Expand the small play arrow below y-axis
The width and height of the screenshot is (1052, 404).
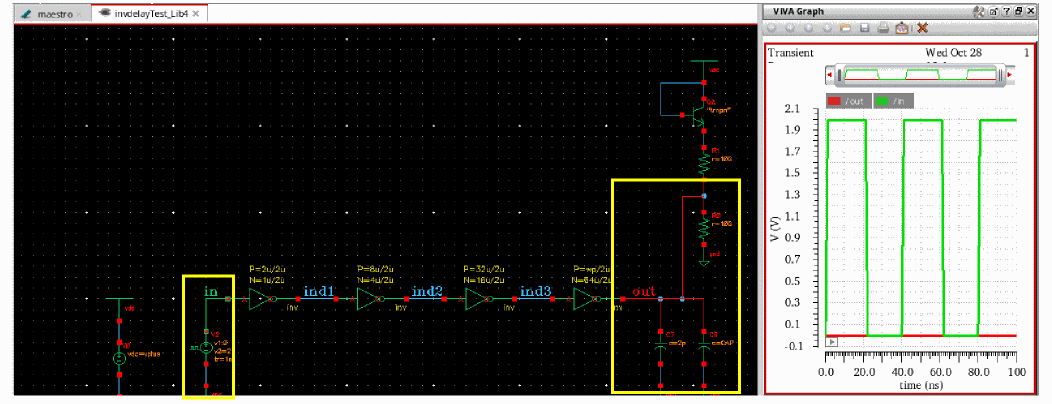(x=830, y=342)
